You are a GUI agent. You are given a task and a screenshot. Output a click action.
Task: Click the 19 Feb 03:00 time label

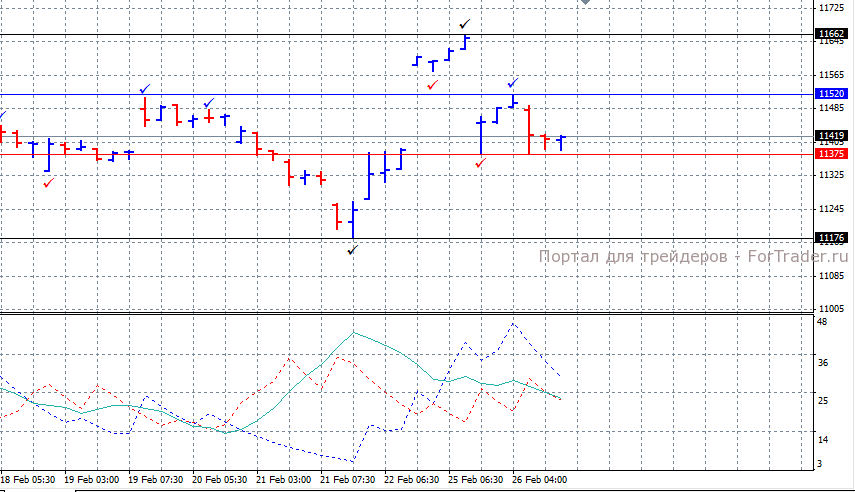[92, 480]
